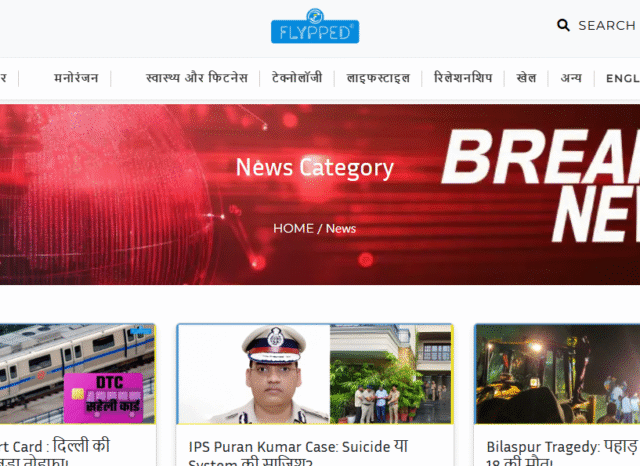Switch to the English language link

[x=622, y=78]
